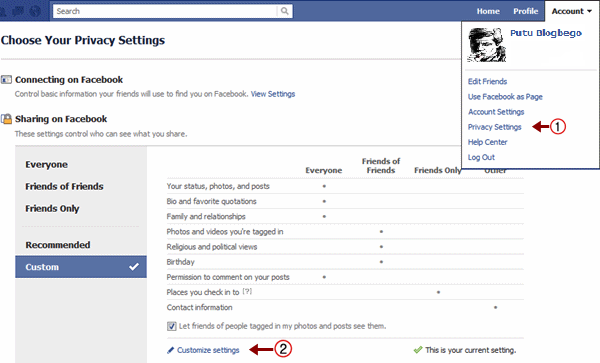Image resolution: width=600 pixels, height=363 pixels.
Task: Click inside the Search input field
Action: [x=165, y=11]
